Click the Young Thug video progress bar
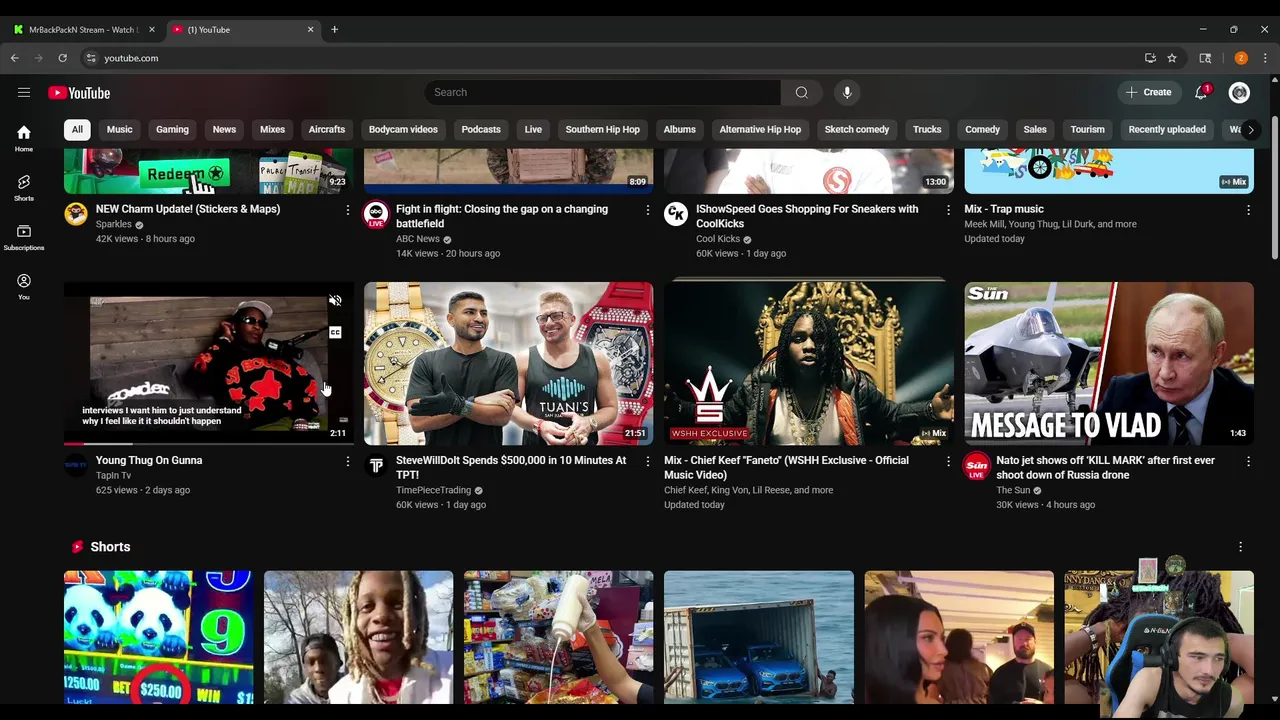 pos(209,443)
